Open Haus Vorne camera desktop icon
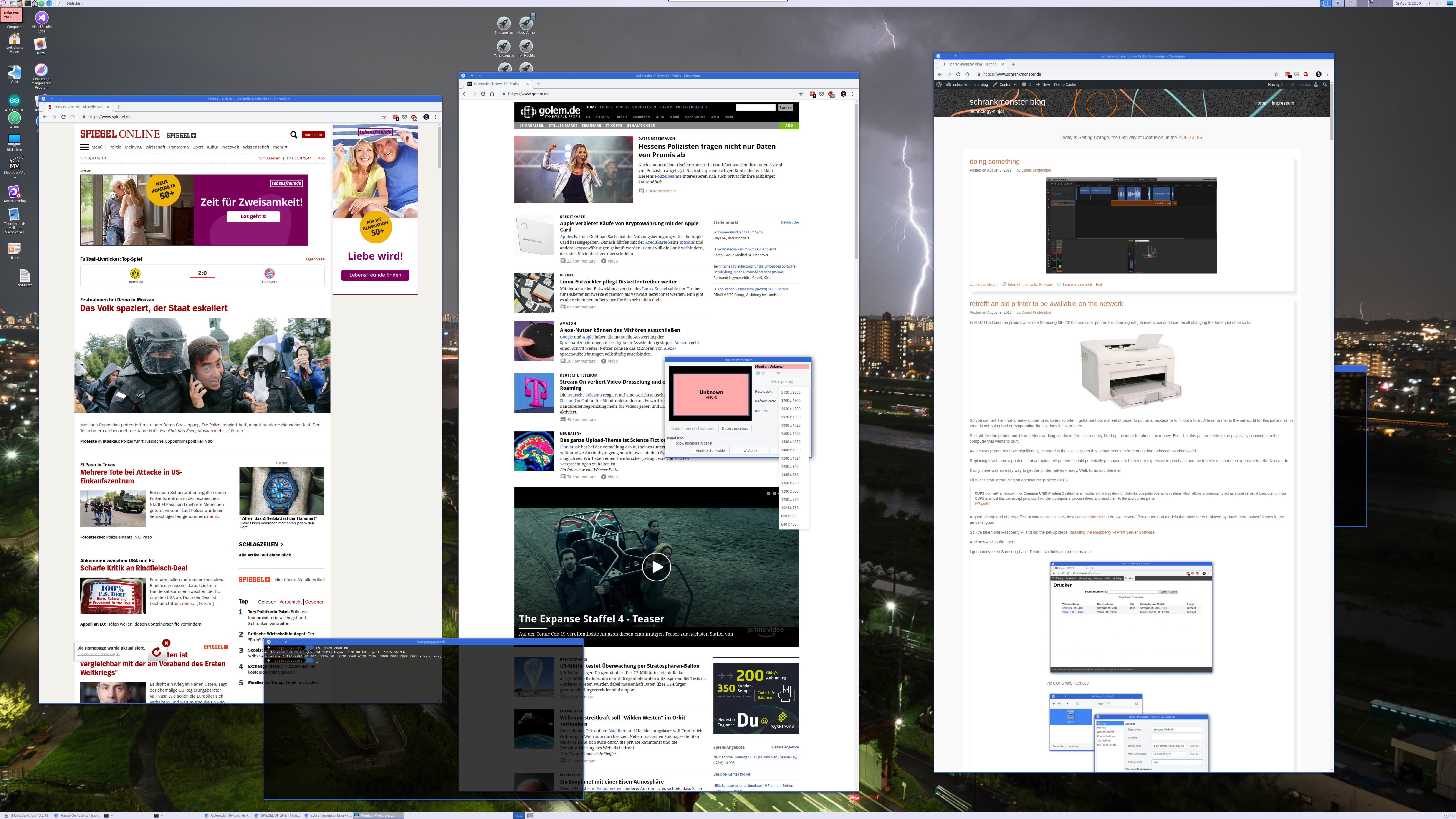 (526, 25)
